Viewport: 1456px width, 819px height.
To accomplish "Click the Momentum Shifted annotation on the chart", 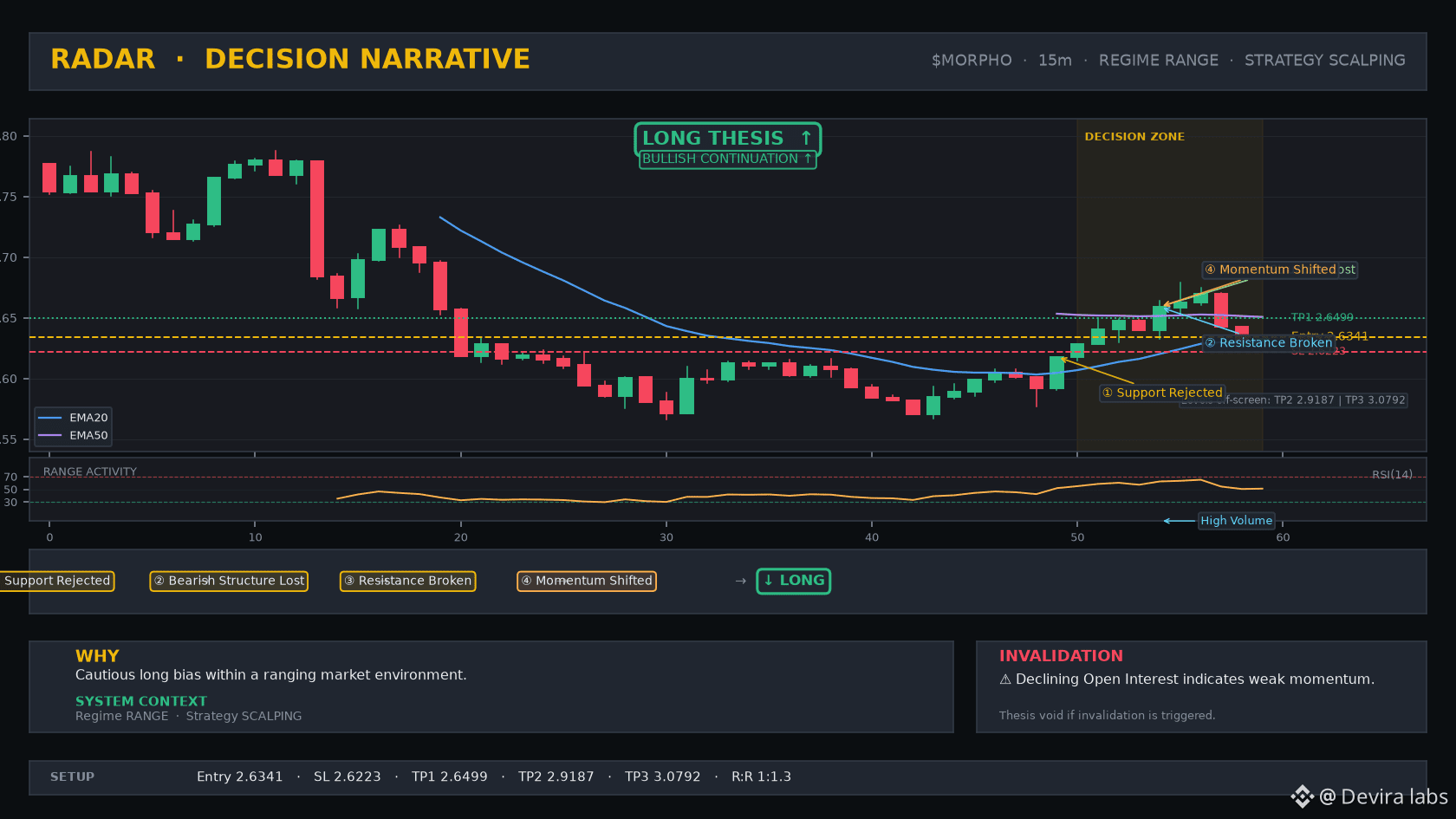I will coord(1271,270).
